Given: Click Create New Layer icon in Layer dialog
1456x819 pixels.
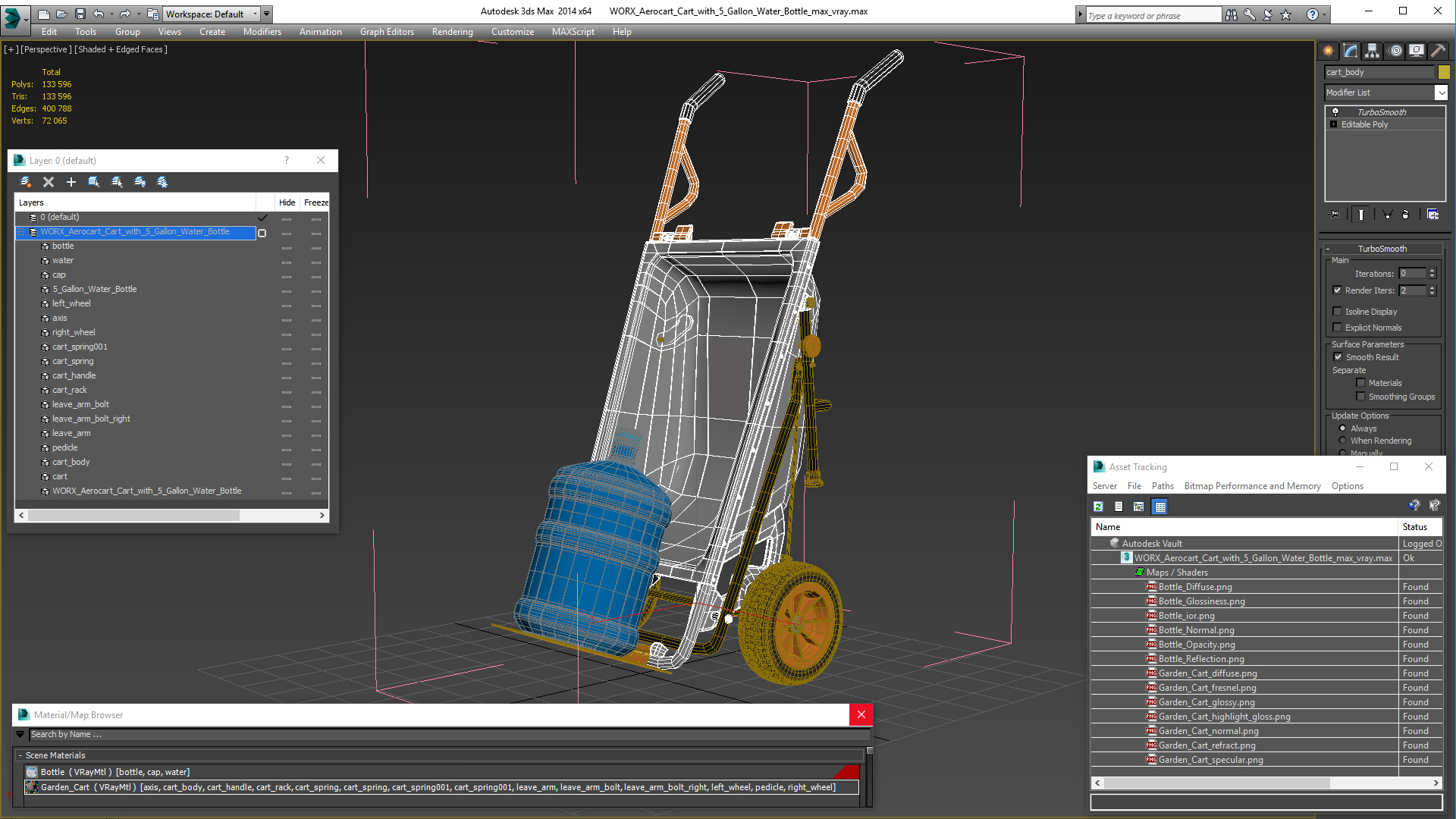Looking at the screenshot, I should 26,182.
